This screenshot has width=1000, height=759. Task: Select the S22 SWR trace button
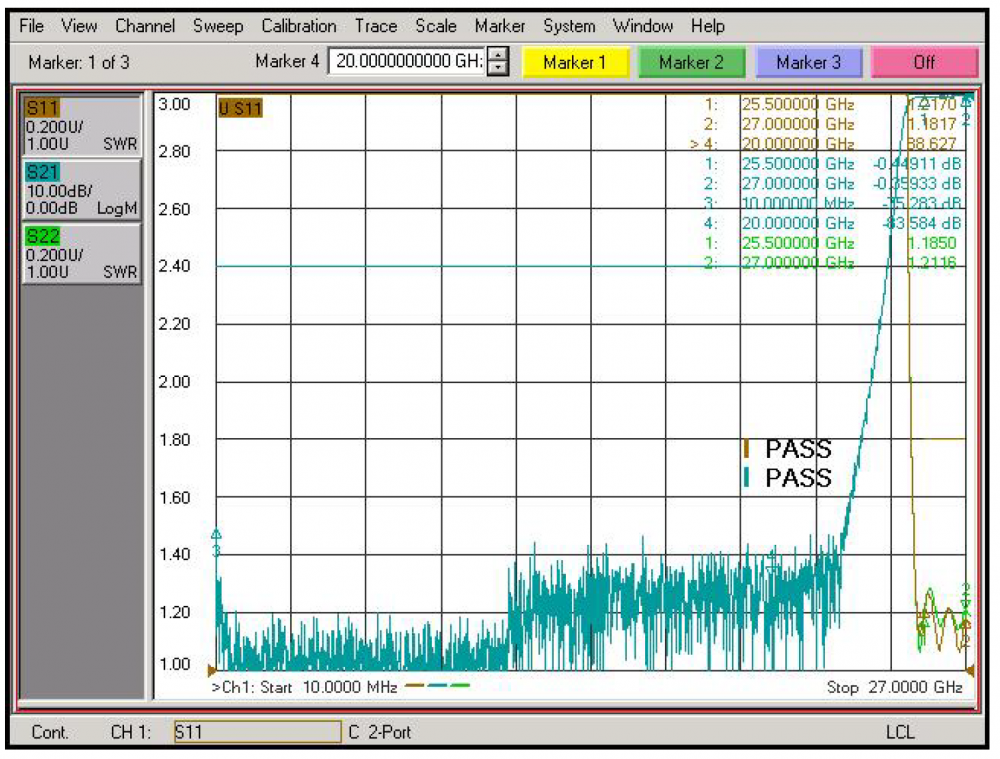click(81, 254)
